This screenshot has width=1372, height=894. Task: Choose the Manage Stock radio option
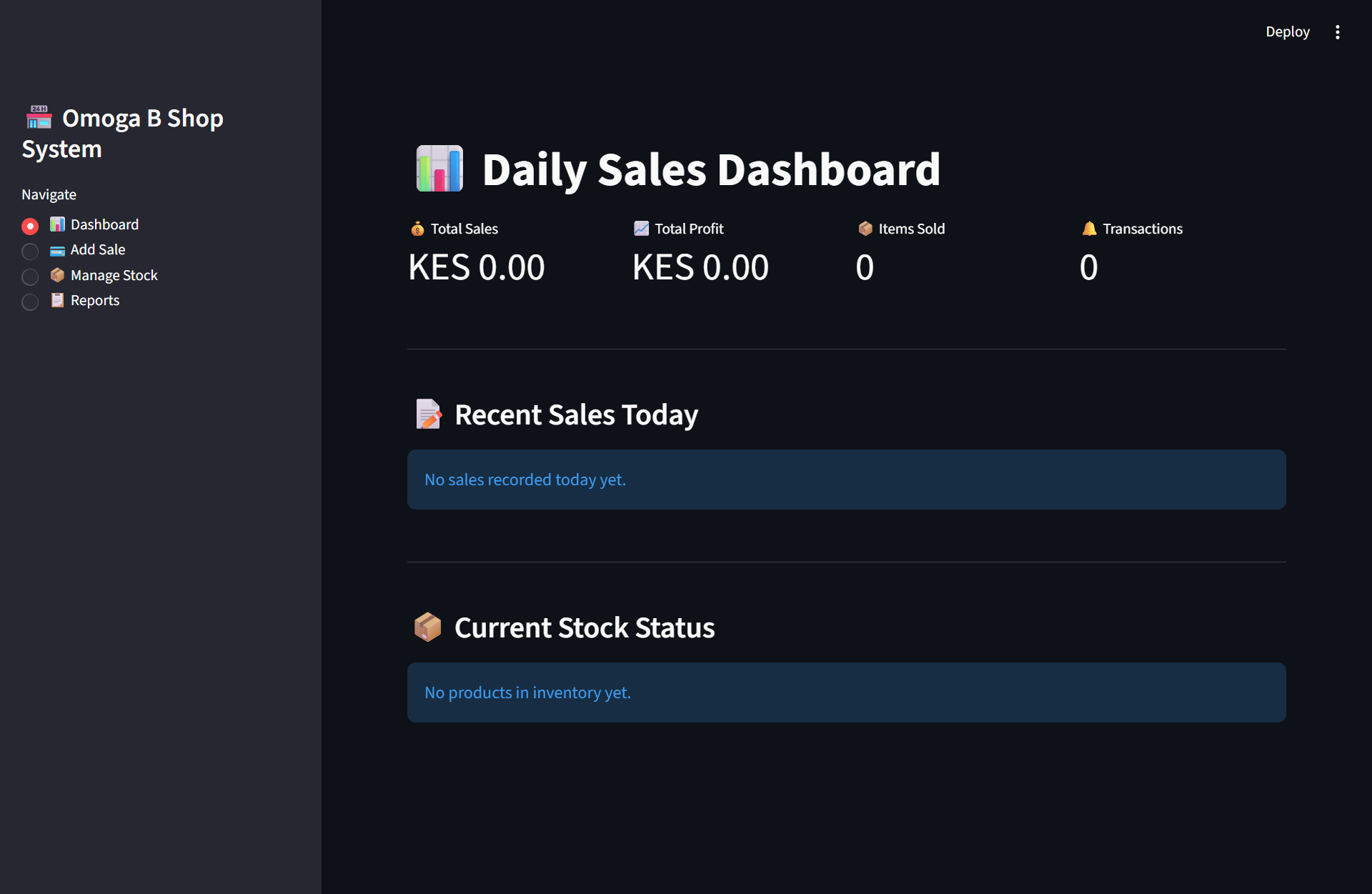coord(30,277)
